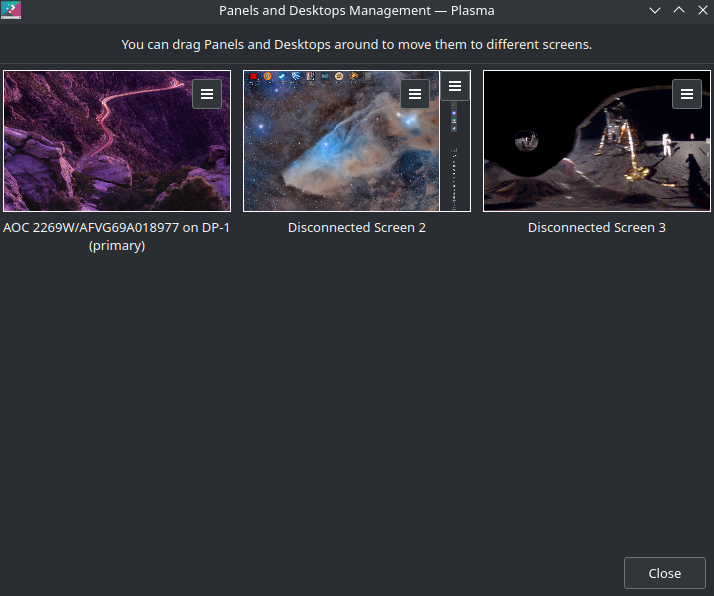Open hamburger menu on Screen 2 vertical panel

(455, 86)
